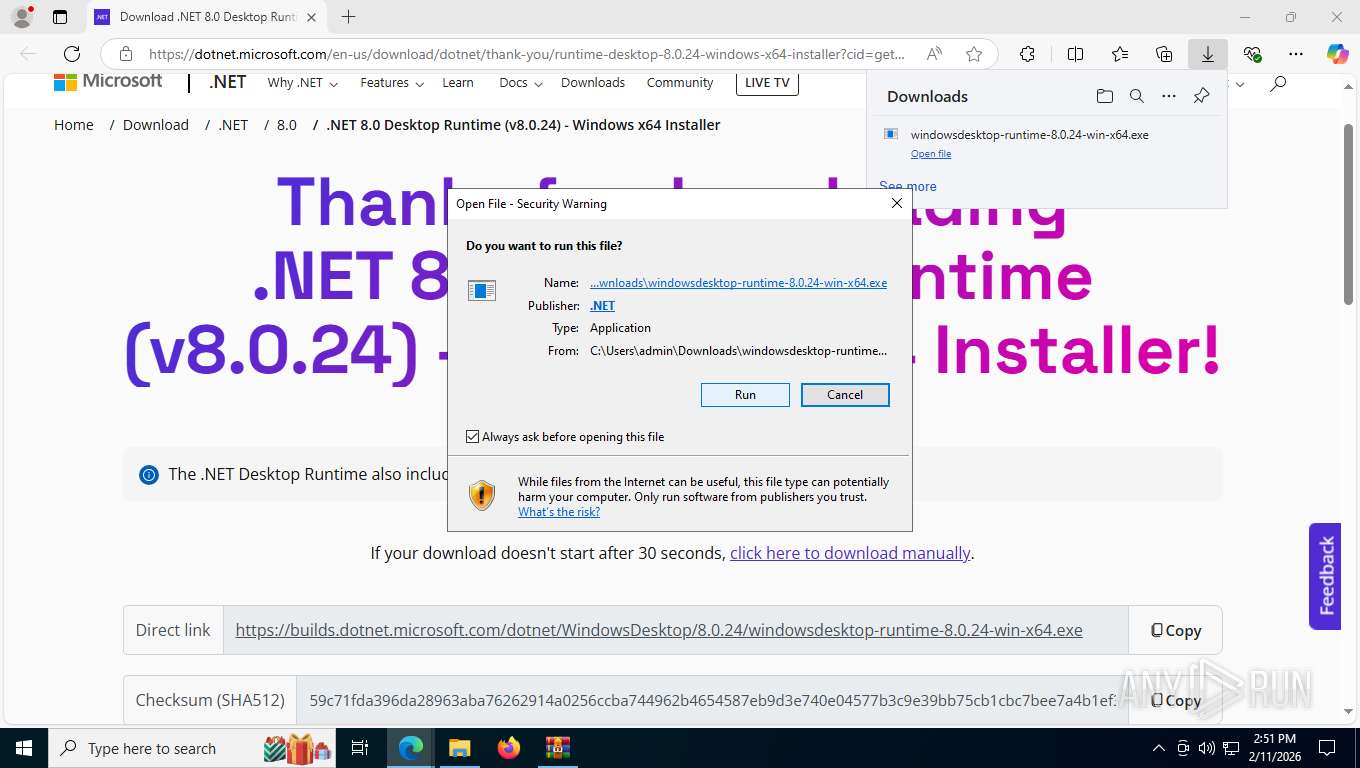Screen dimensions: 1360x768
Task: Copy the SHA512 checksum
Action: point(1175,700)
